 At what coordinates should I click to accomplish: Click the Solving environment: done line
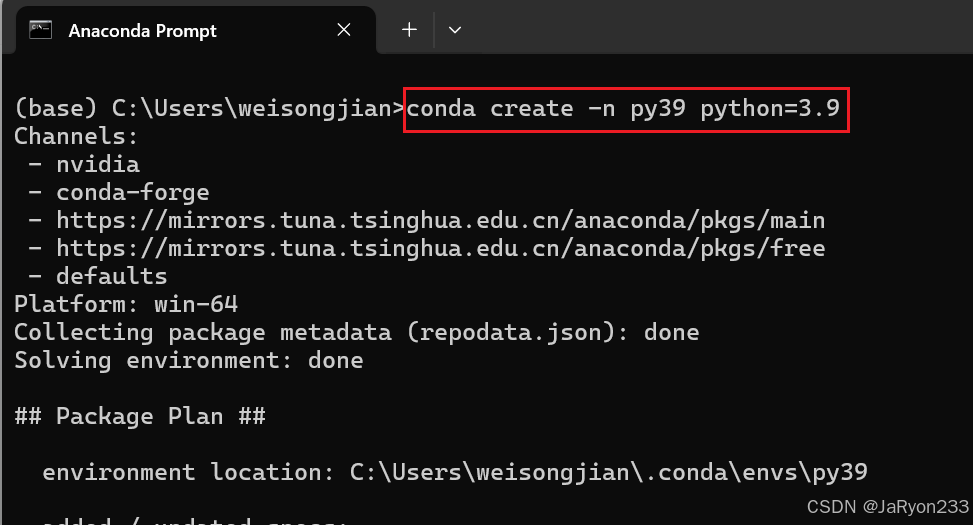coord(189,361)
